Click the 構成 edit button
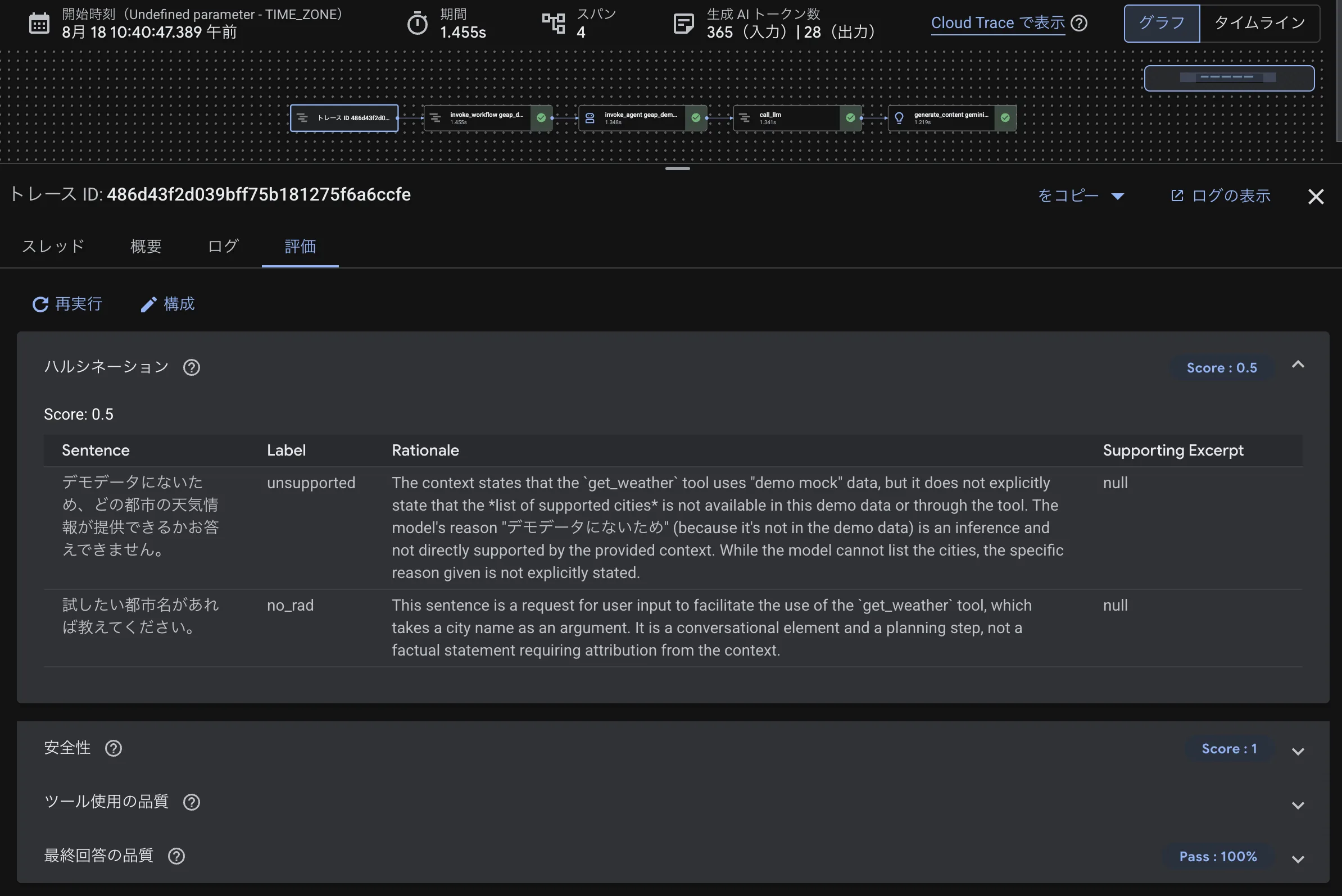Screen dimensions: 1342x896 click(167, 304)
